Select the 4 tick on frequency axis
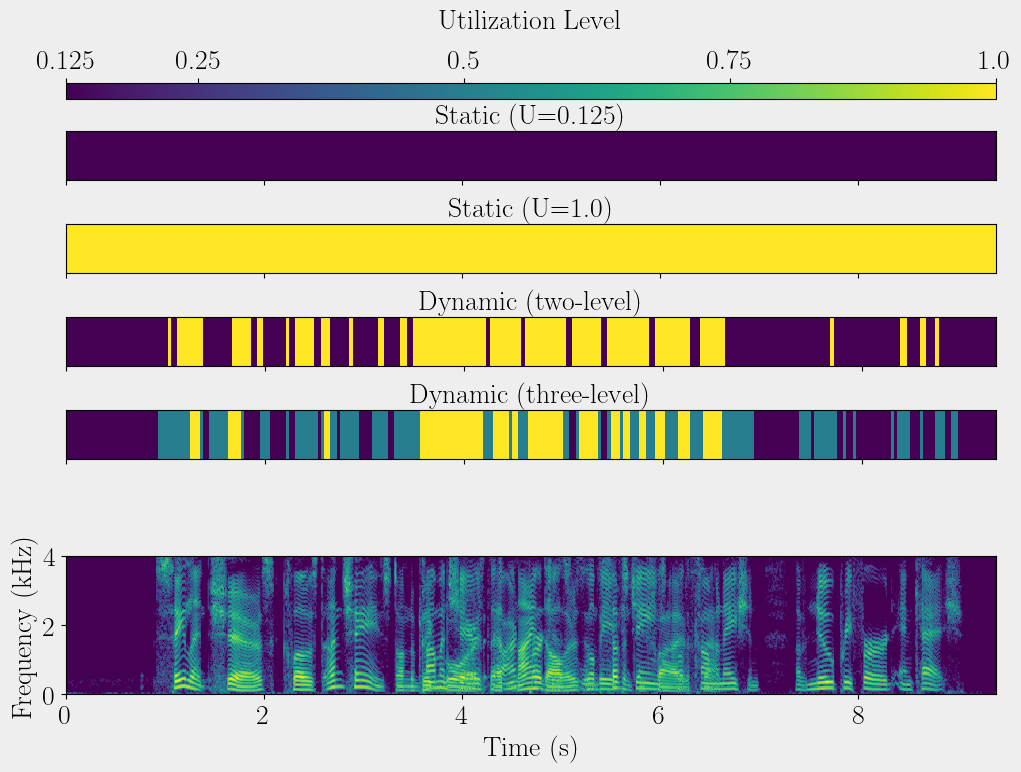Viewport: 1021px width, 772px height. point(49,557)
